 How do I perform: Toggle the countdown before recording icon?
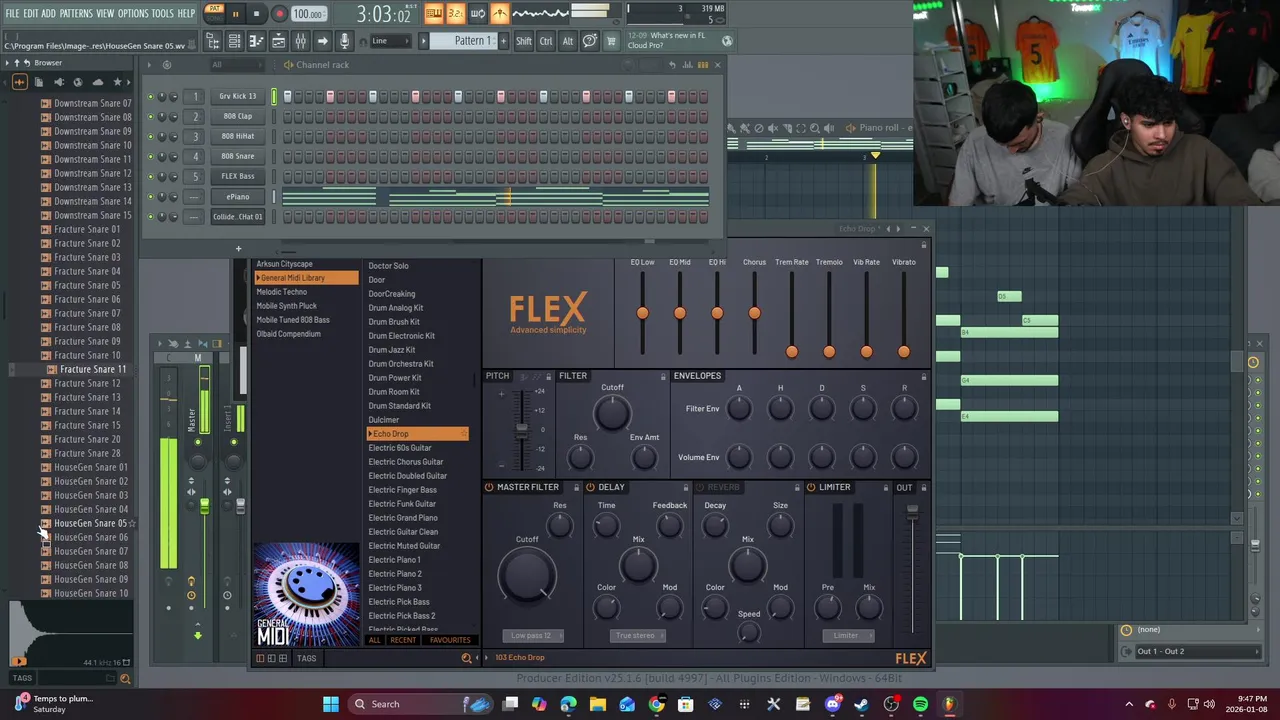coord(455,13)
